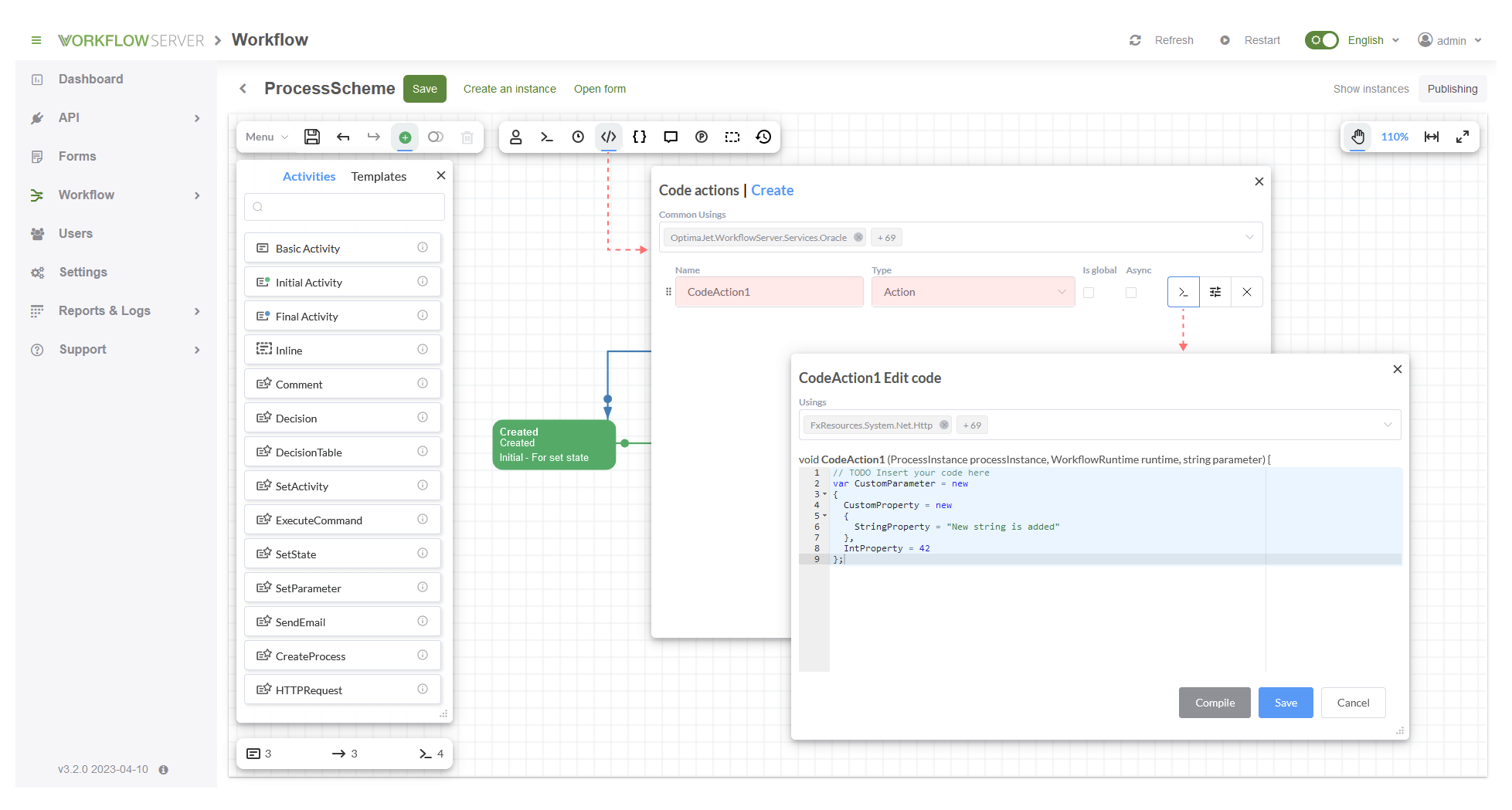Delete the CodeAction1 row

pos(1247,292)
